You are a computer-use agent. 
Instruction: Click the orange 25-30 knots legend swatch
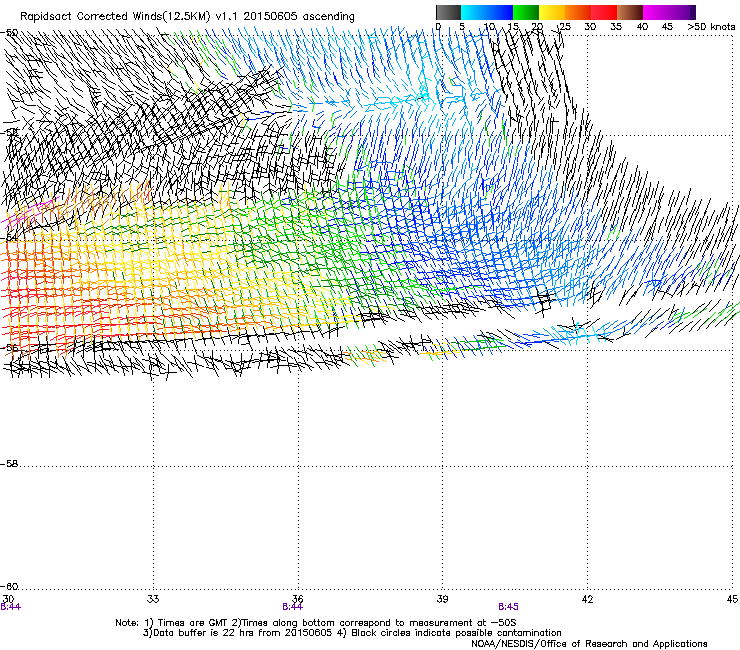point(578,12)
